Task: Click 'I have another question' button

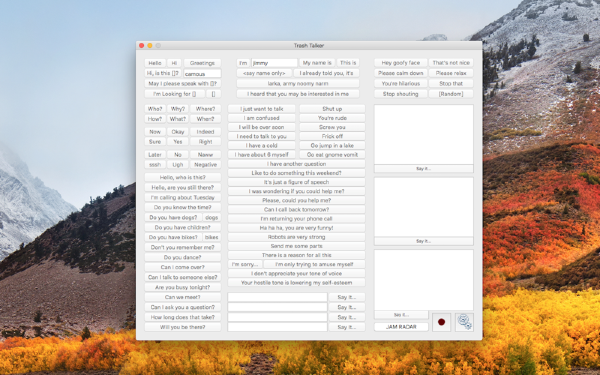Action: 297,164
